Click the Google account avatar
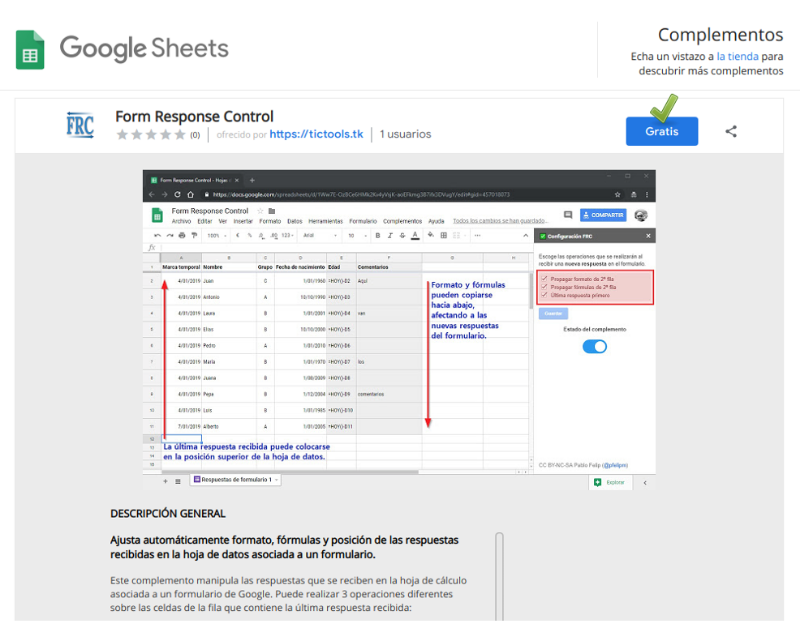 (641, 215)
